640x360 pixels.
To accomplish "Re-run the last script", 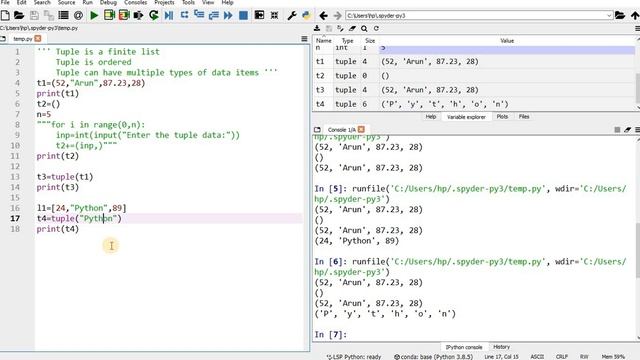I will [154, 16].
